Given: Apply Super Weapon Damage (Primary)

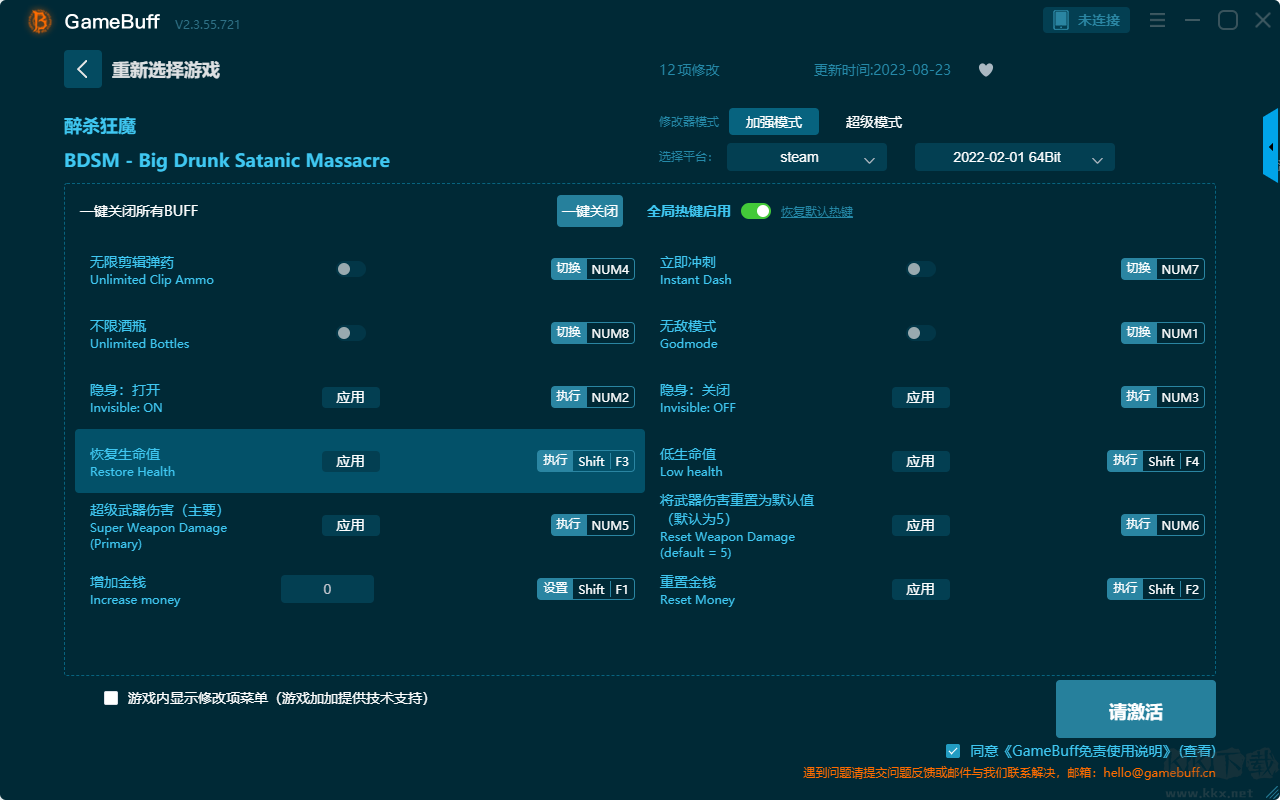Looking at the screenshot, I should tap(351, 525).
